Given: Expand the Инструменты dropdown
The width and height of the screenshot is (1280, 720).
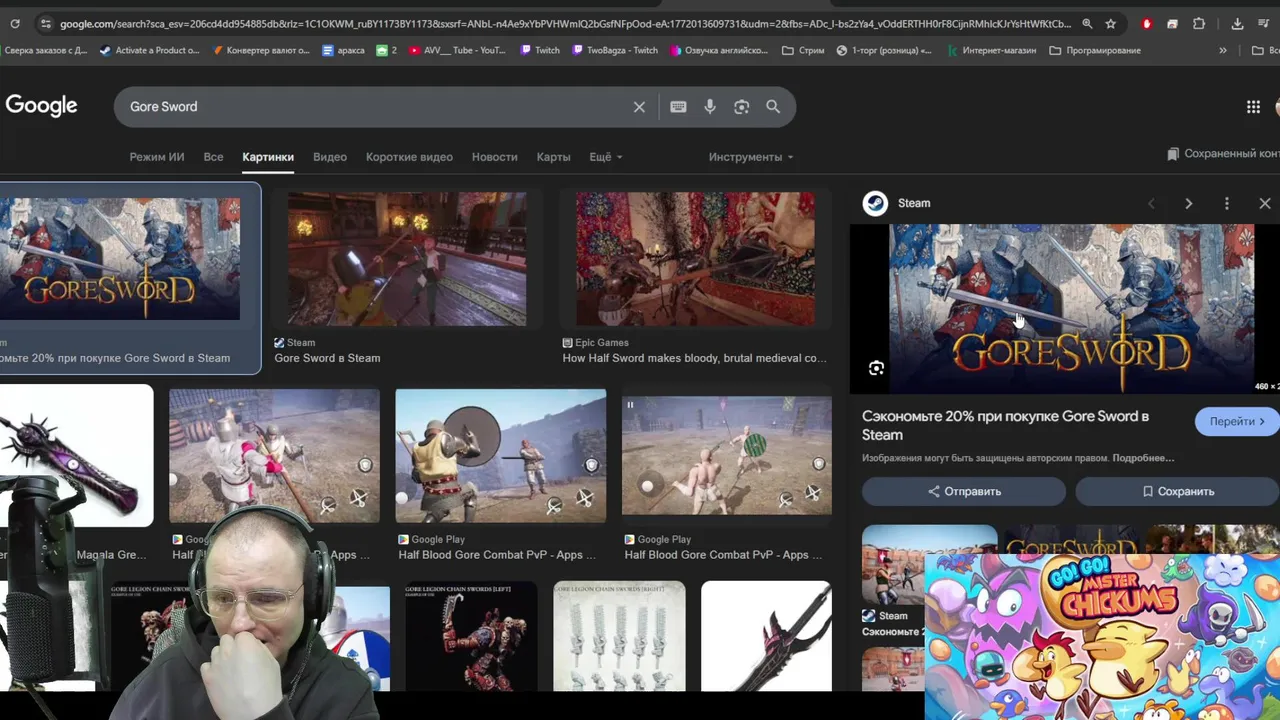Looking at the screenshot, I should [x=750, y=157].
